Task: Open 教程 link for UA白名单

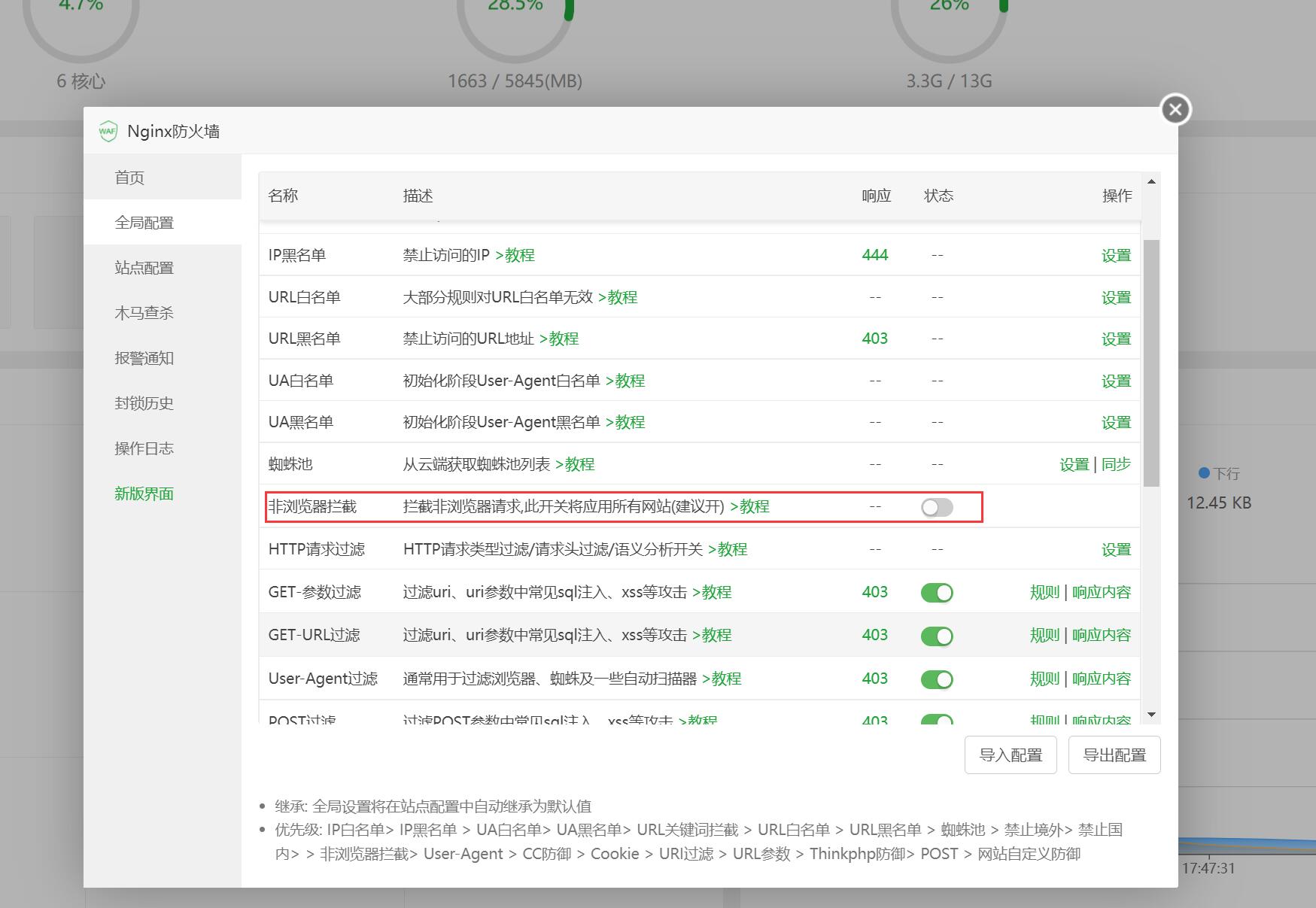Action: [x=625, y=381]
